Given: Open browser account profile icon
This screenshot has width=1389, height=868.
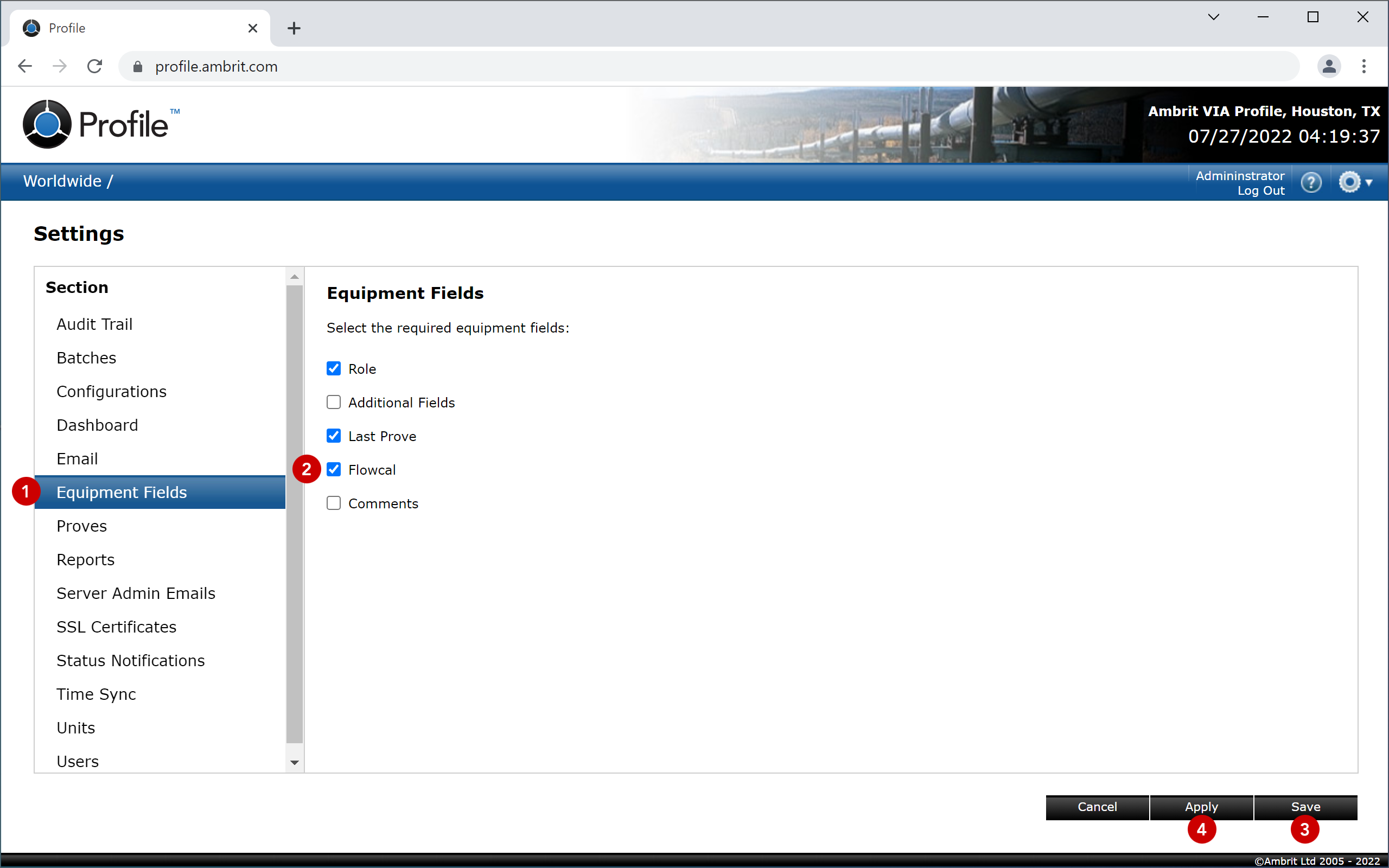Looking at the screenshot, I should (x=1328, y=66).
